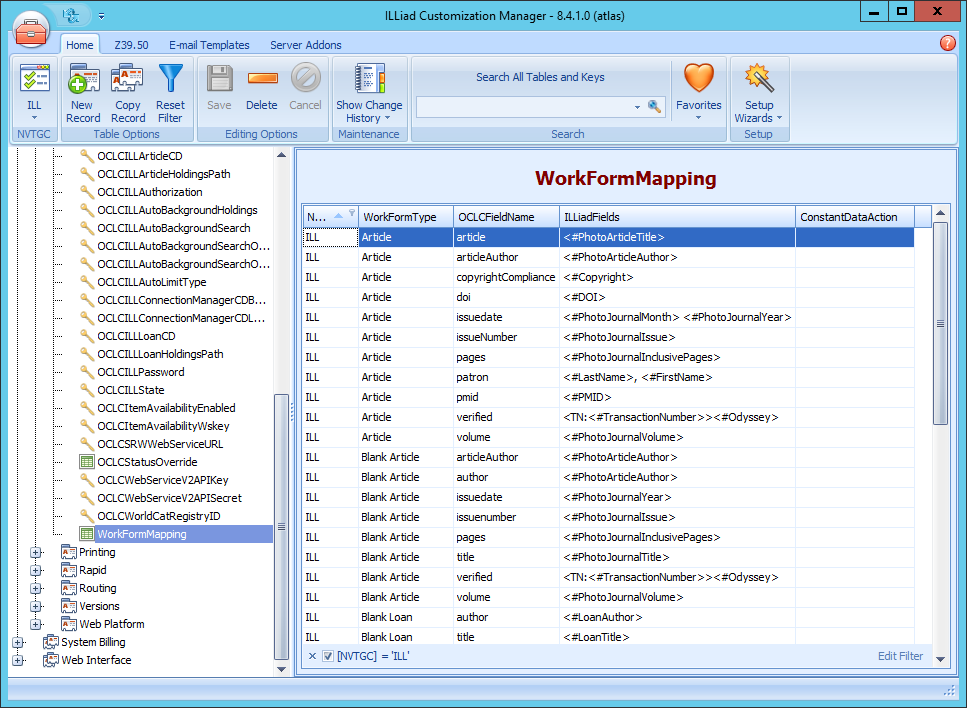Toggle the [NVTGC] = 'ILL' filter checkbox
Viewport: 967px width, 708px height.
[x=329, y=655]
